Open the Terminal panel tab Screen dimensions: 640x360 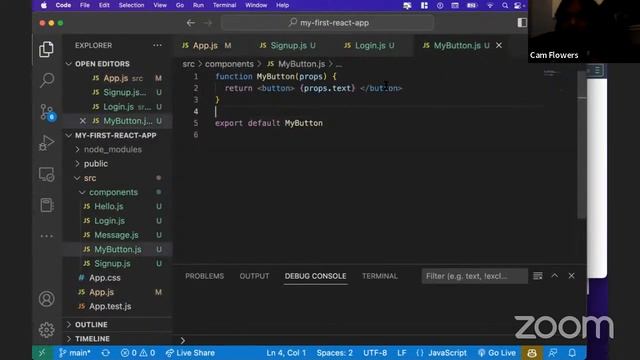(x=380, y=276)
